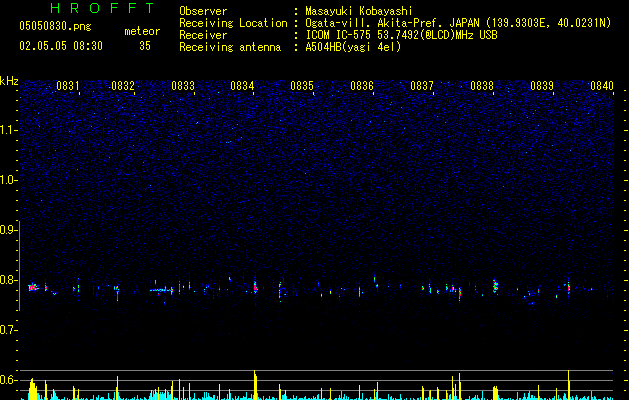629x400 pixels.
Task: Click the 0834 time marker
Action: click(242, 86)
